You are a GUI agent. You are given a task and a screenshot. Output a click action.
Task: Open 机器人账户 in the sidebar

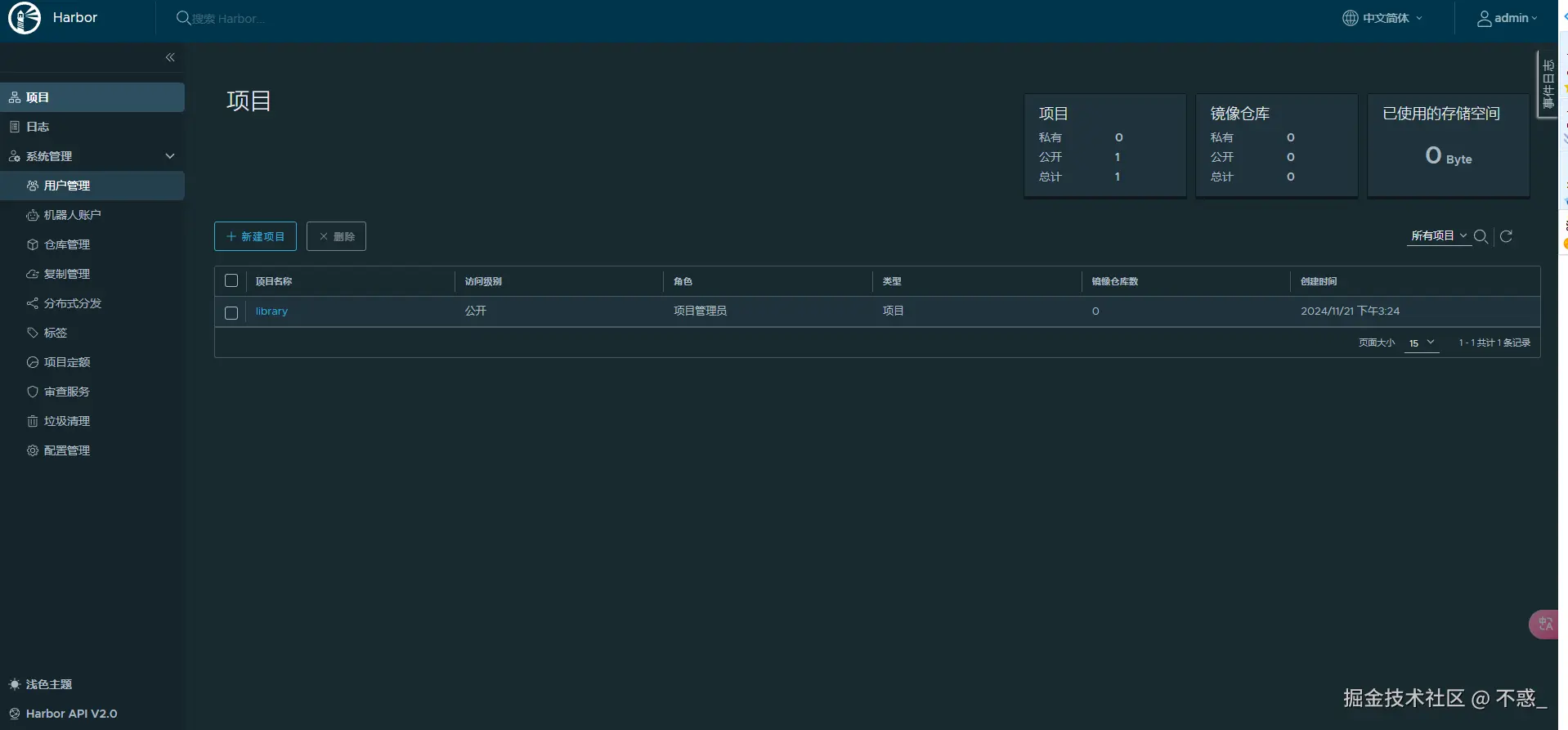92,215
